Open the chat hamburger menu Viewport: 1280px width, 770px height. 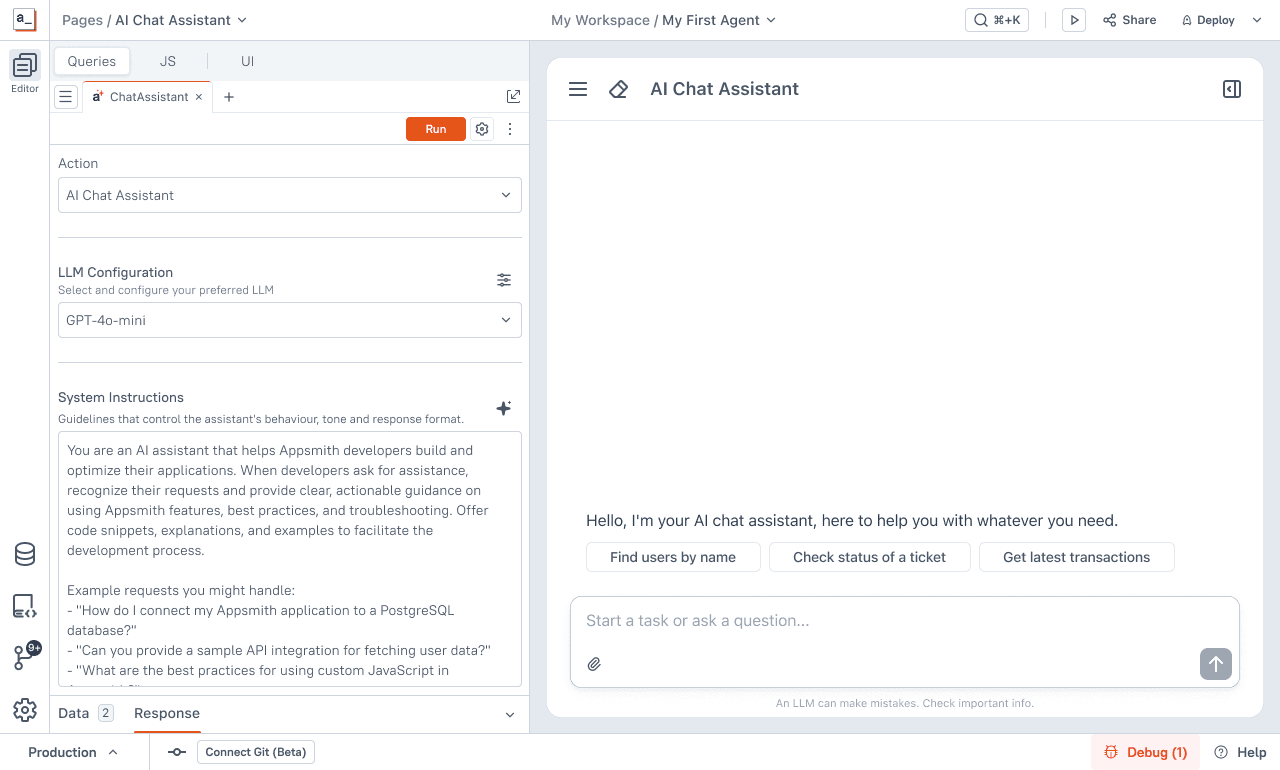coord(578,89)
